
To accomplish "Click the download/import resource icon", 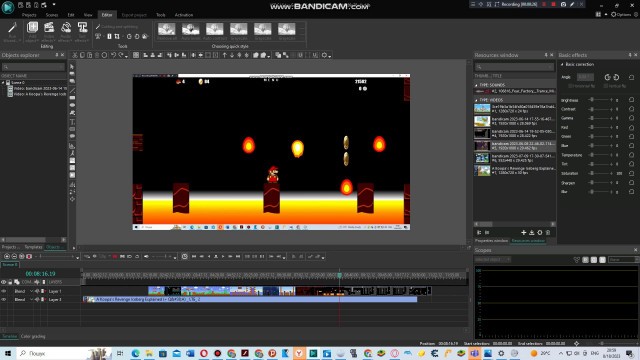I will [531, 233].
